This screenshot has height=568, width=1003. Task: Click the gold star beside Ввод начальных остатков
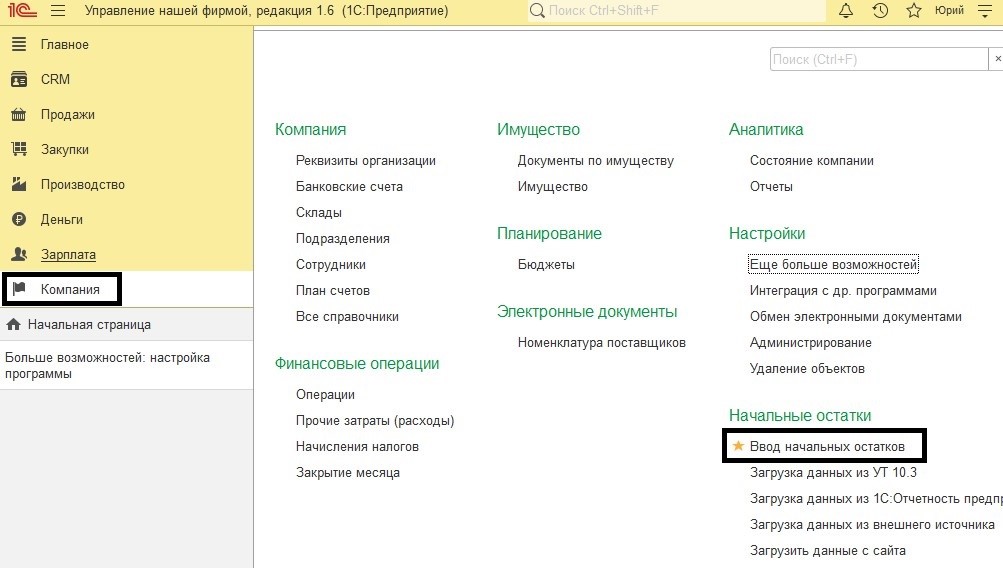pyautogui.click(x=739, y=446)
